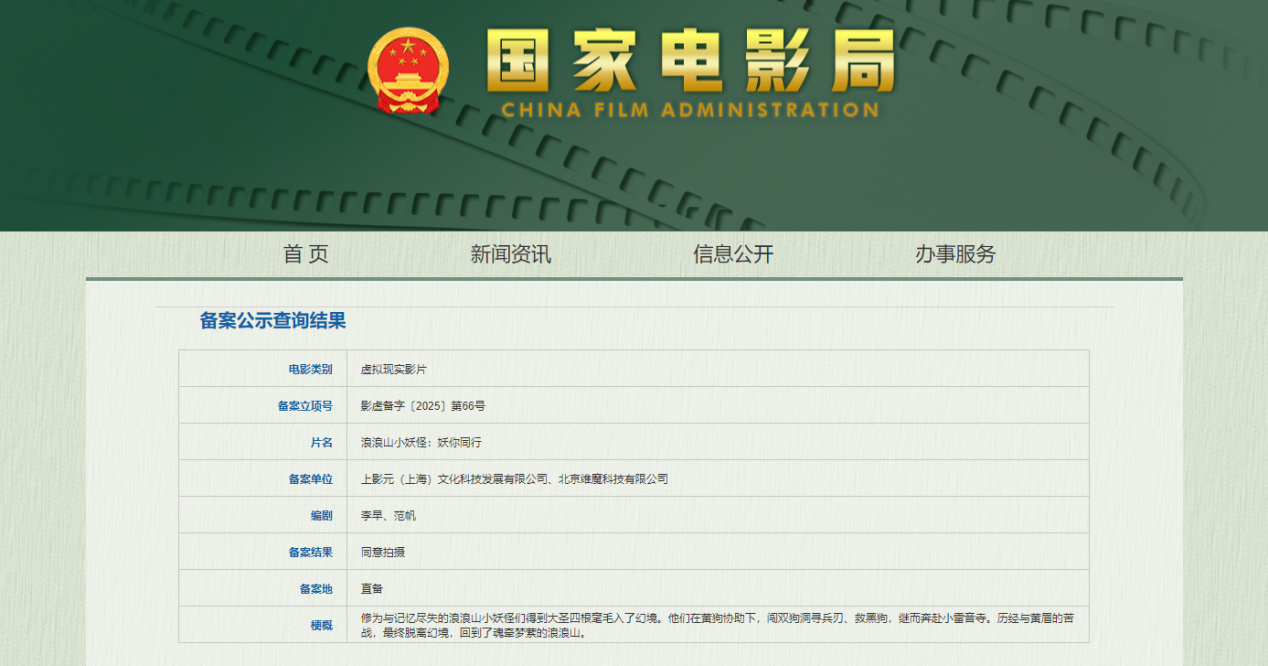The width and height of the screenshot is (1268, 666).
Task: Select the 虚拟现实影片 category value
Action: (394, 369)
